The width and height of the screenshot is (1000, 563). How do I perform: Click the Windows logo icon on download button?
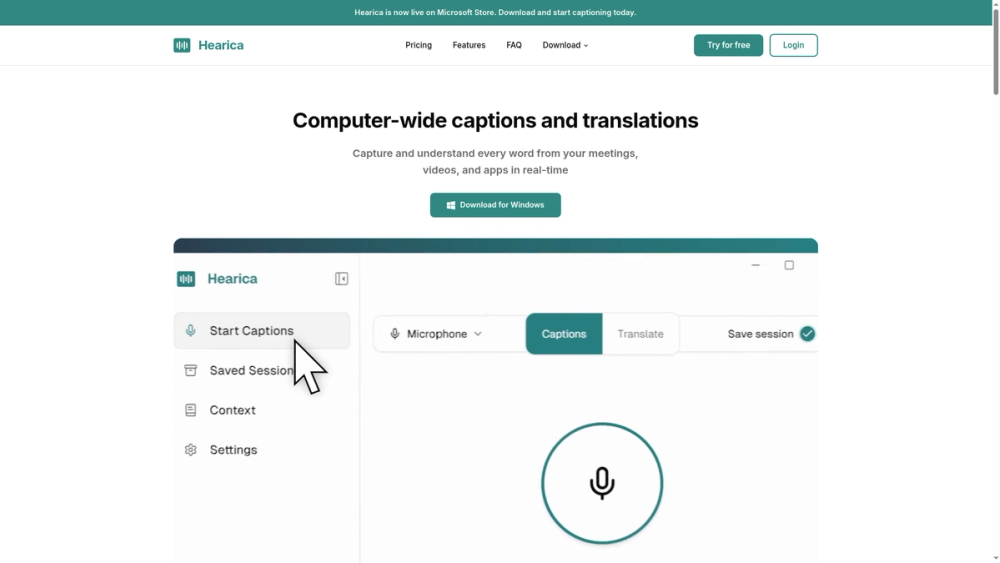click(451, 205)
